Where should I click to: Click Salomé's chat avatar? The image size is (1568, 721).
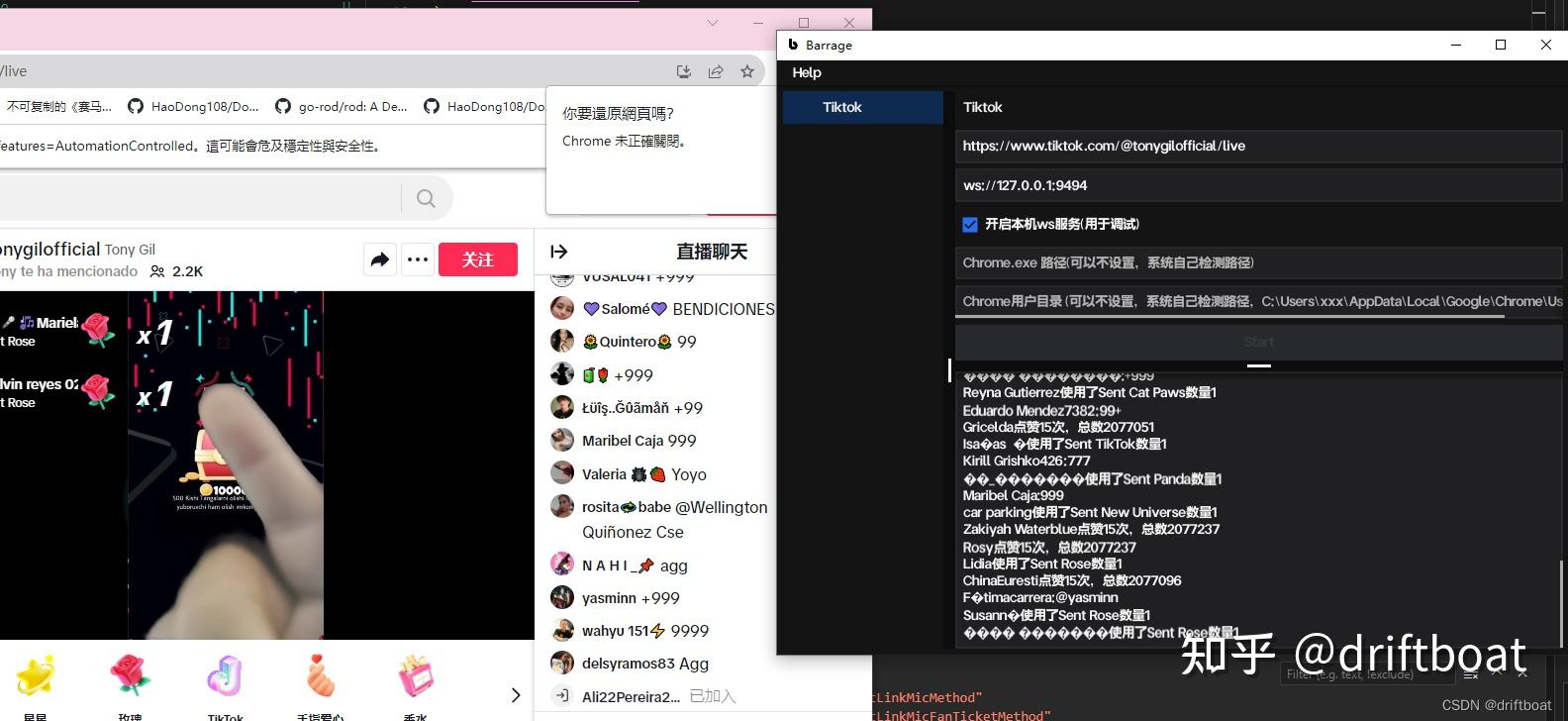click(x=562, y=308)
